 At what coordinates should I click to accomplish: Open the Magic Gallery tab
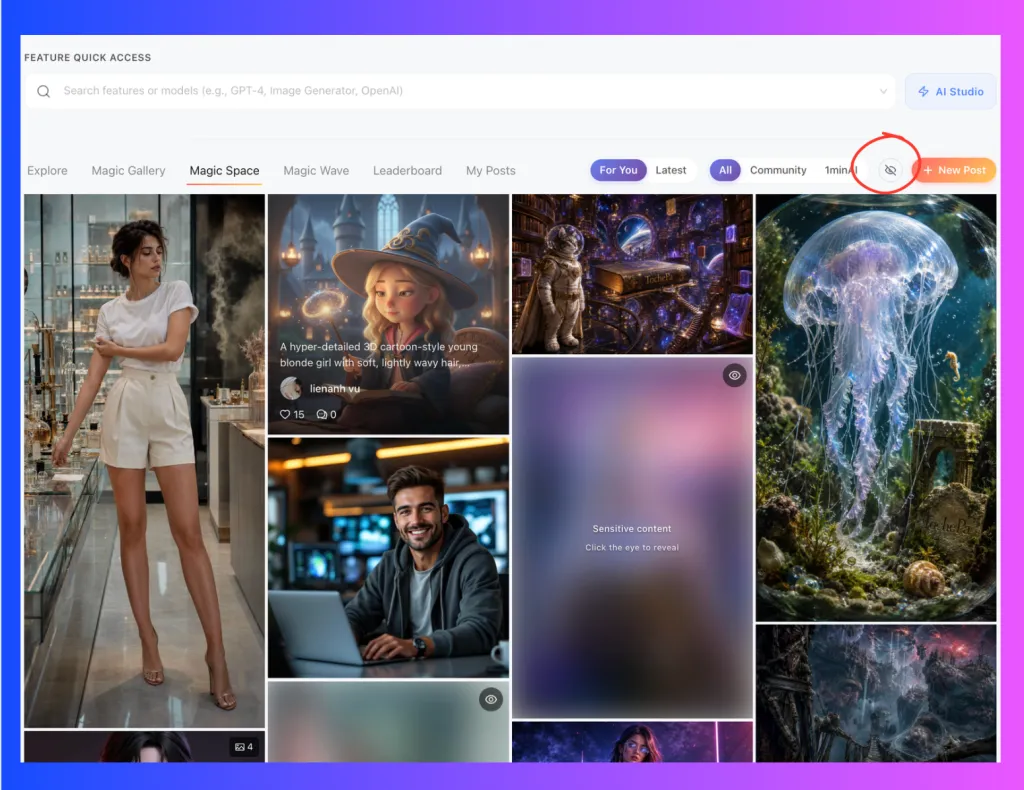pyautogui.click(x=128, y=170)
